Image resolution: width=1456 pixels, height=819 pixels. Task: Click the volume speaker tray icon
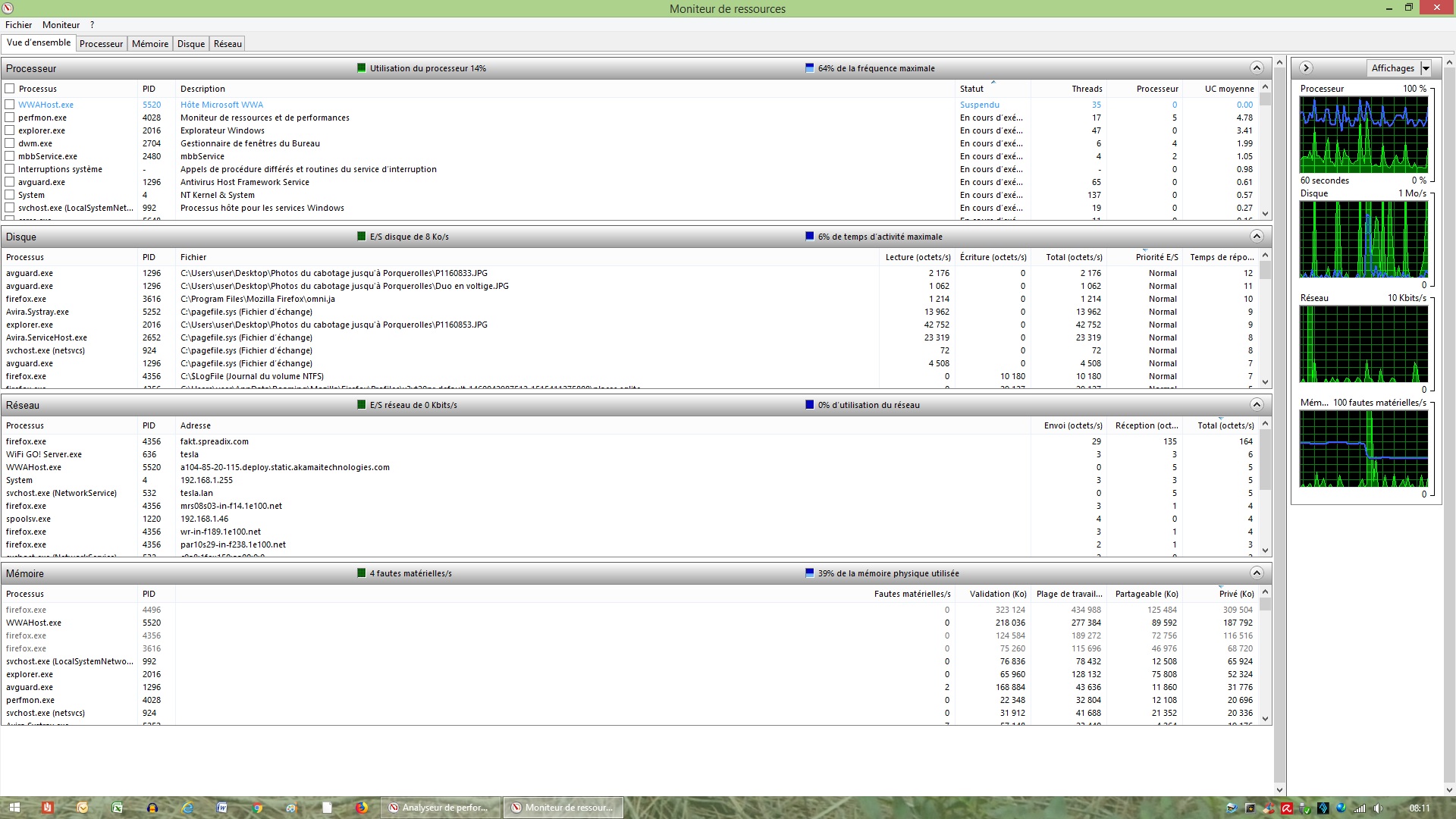pos(1378,808)
